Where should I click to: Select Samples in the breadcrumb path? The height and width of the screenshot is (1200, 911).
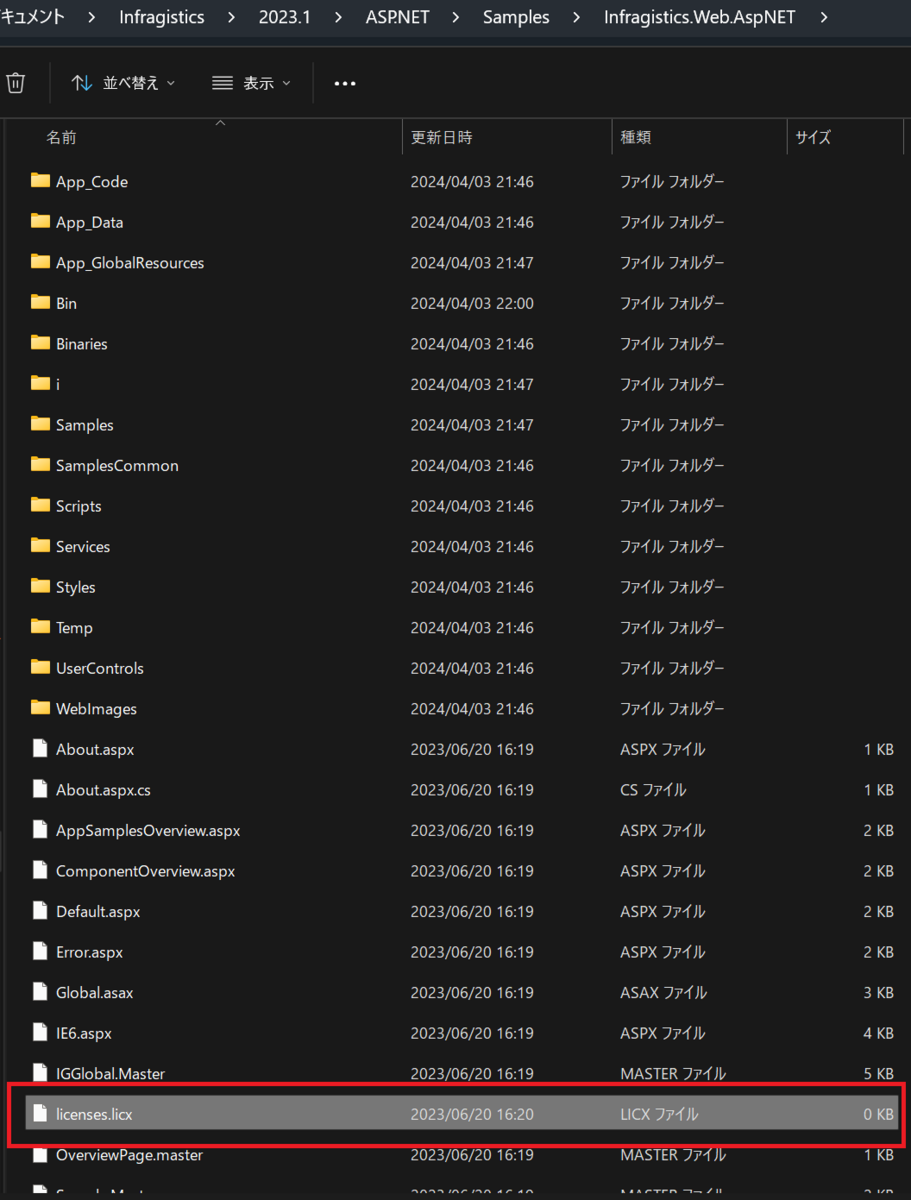coord(516,17)
